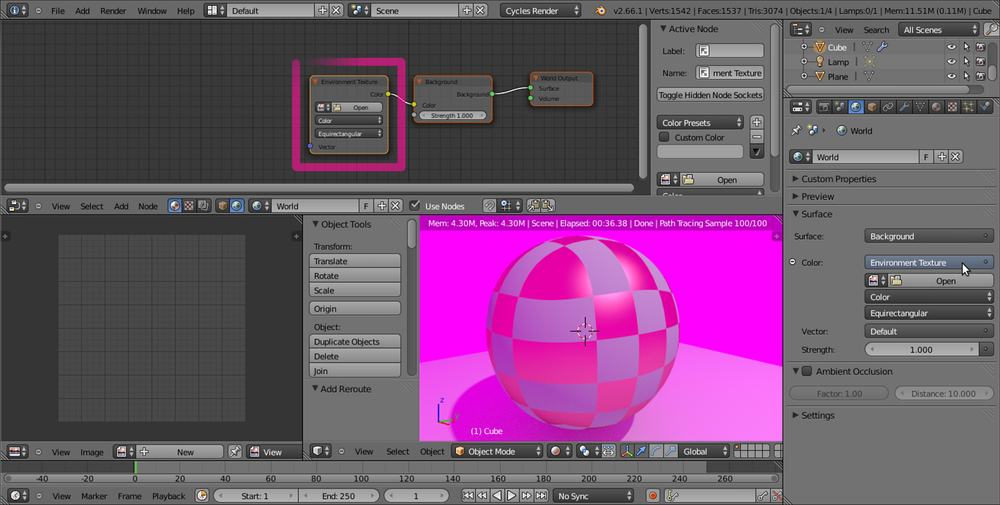Click the play animation button

click(511, 496)
